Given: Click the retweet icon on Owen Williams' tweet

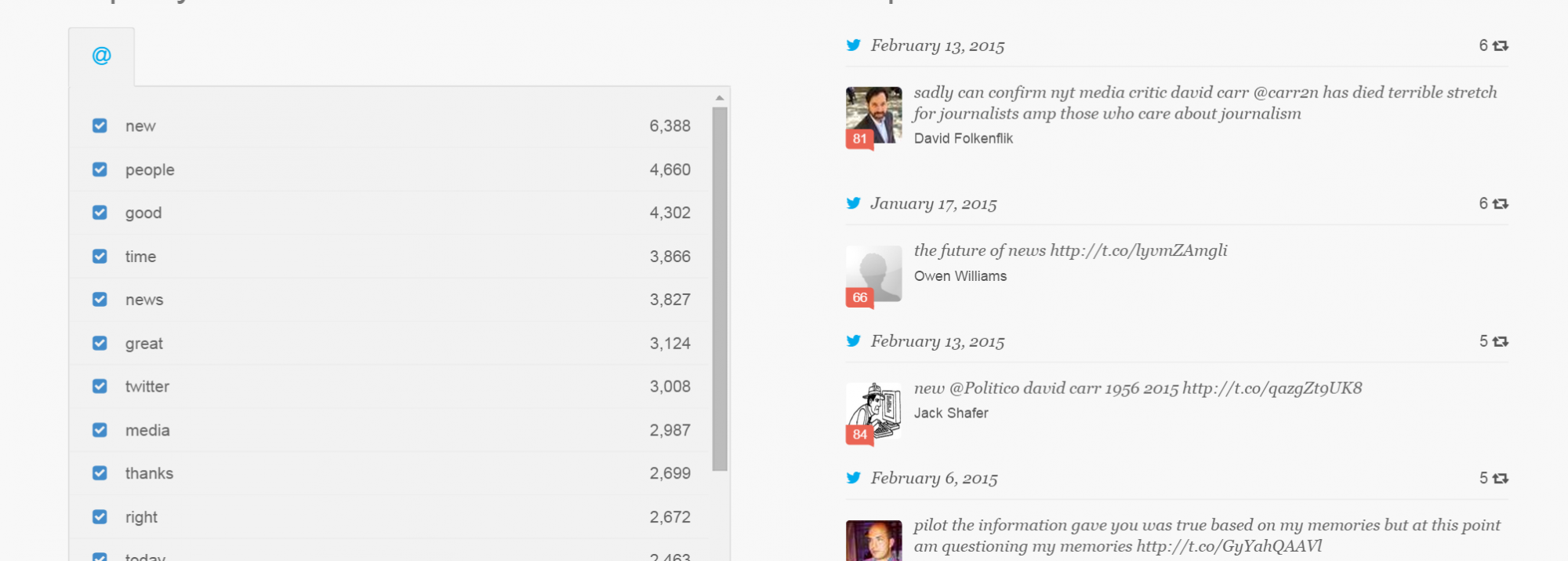Looking at the screenshot, I should coord(1501,204).
